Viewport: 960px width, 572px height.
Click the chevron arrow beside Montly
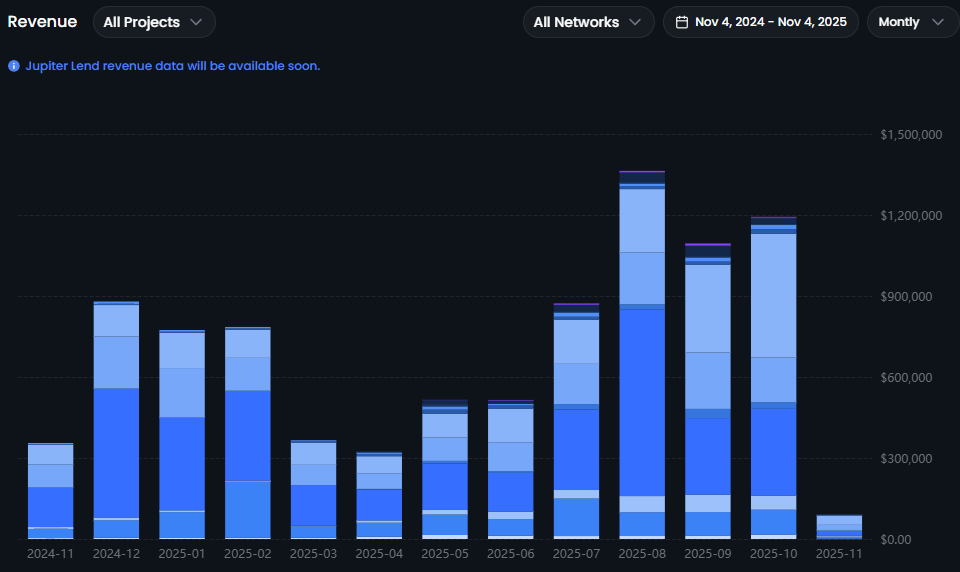pos(937,22)
